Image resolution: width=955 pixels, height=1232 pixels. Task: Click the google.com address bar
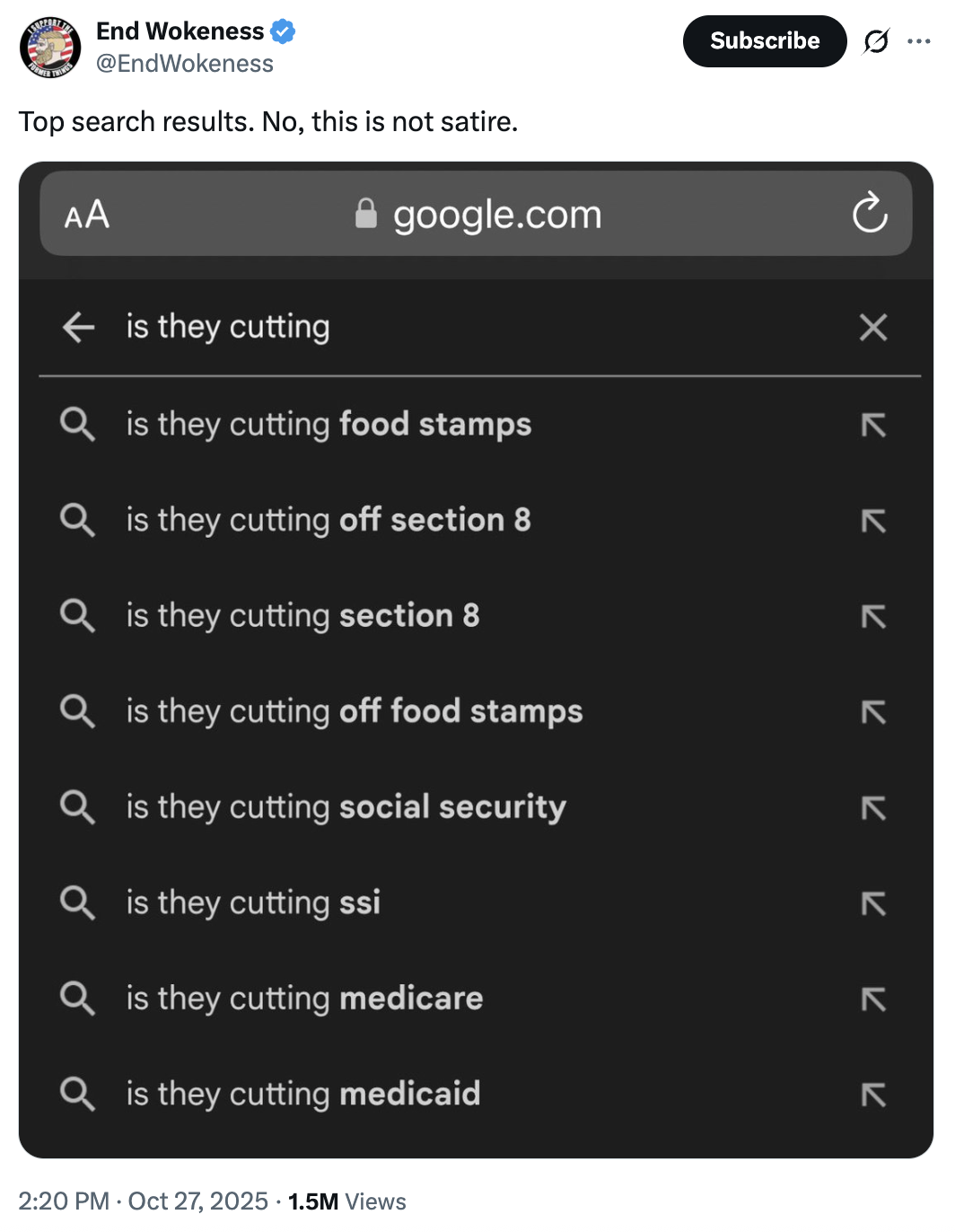pos(497,214)
